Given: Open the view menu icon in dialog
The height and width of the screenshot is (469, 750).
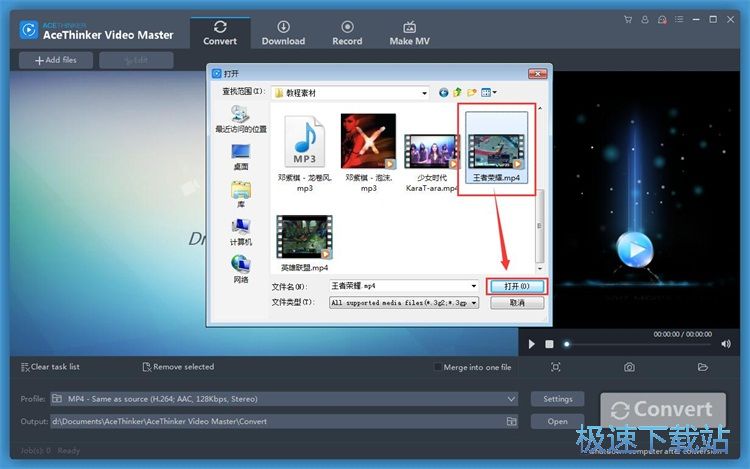Looking at the screenshot, I should (488, 93).
